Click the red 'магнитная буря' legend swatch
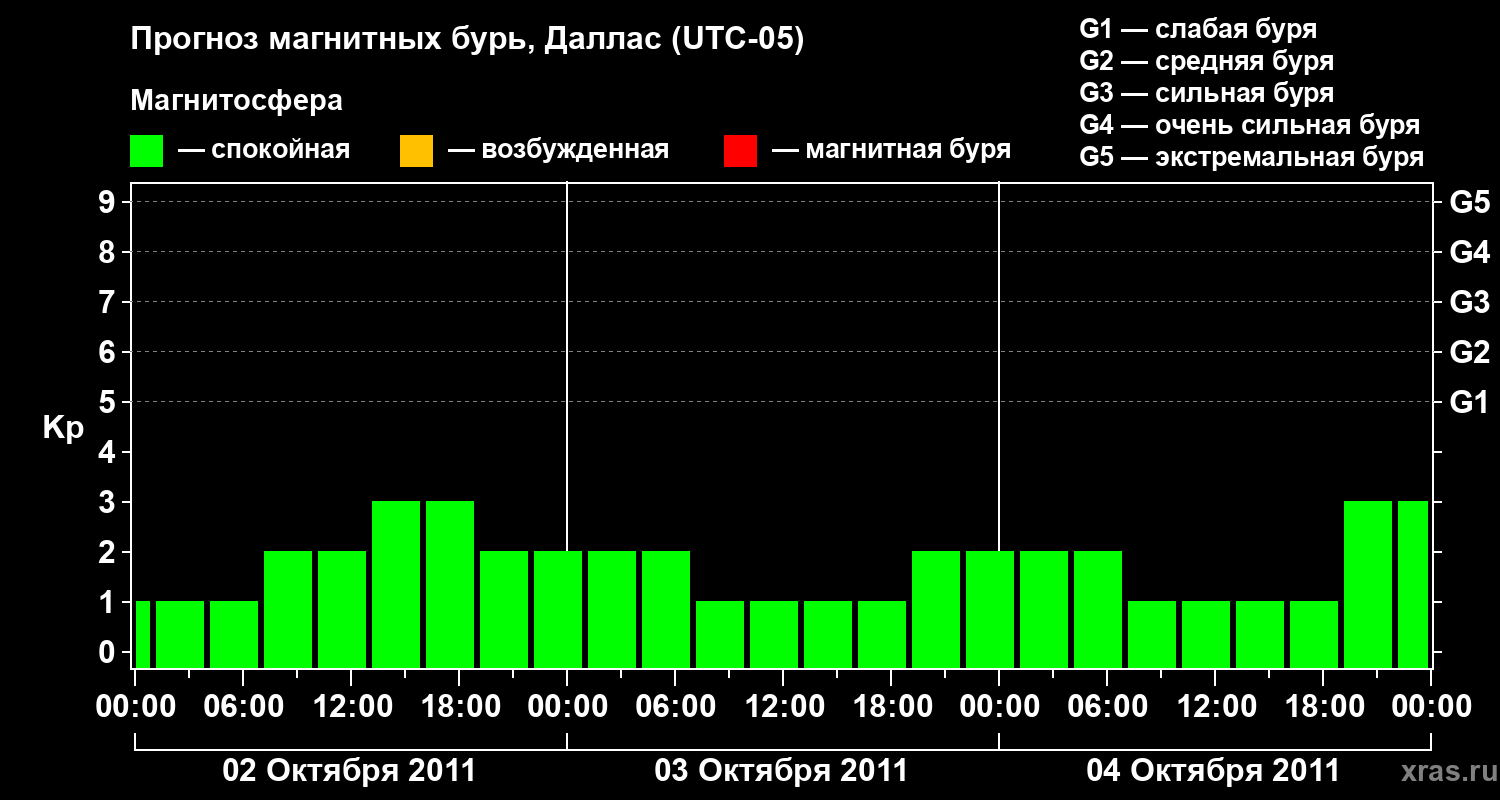The height and width of the screenshot is (800, 1500). (x=740, y=151)
